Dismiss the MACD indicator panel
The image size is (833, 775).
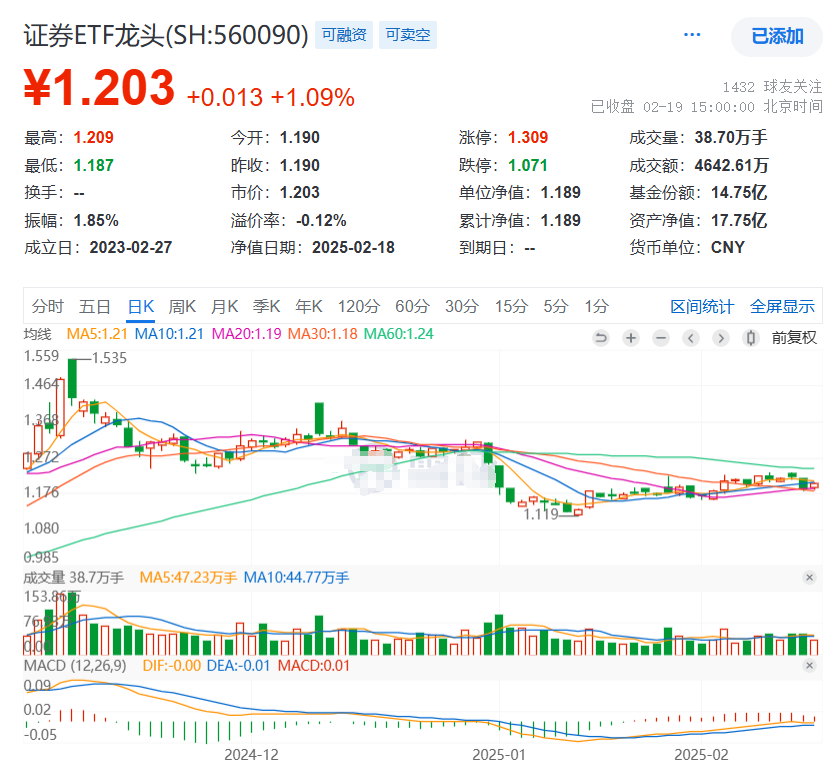click(x=810, y=663)
